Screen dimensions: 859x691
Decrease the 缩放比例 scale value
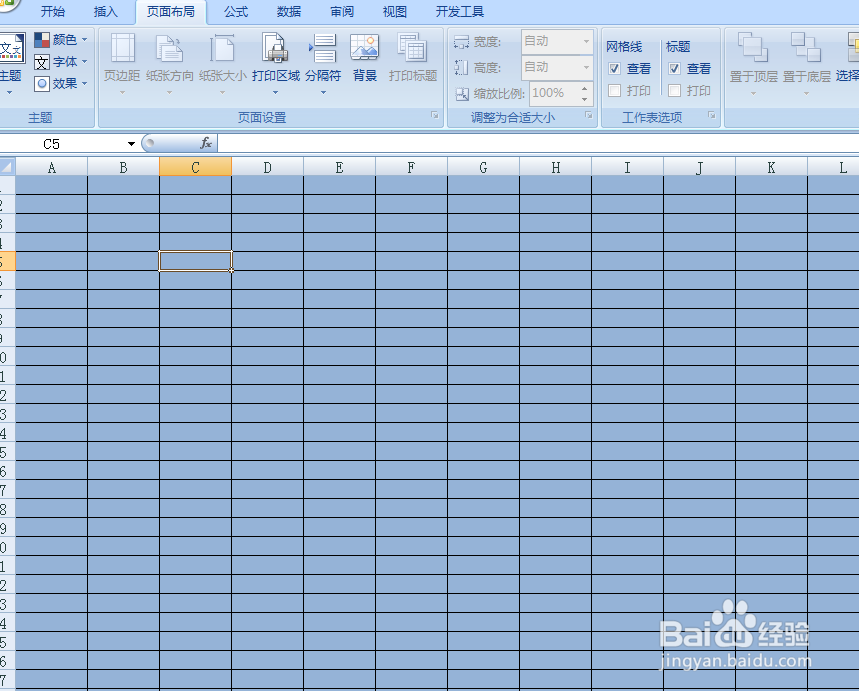585,99
